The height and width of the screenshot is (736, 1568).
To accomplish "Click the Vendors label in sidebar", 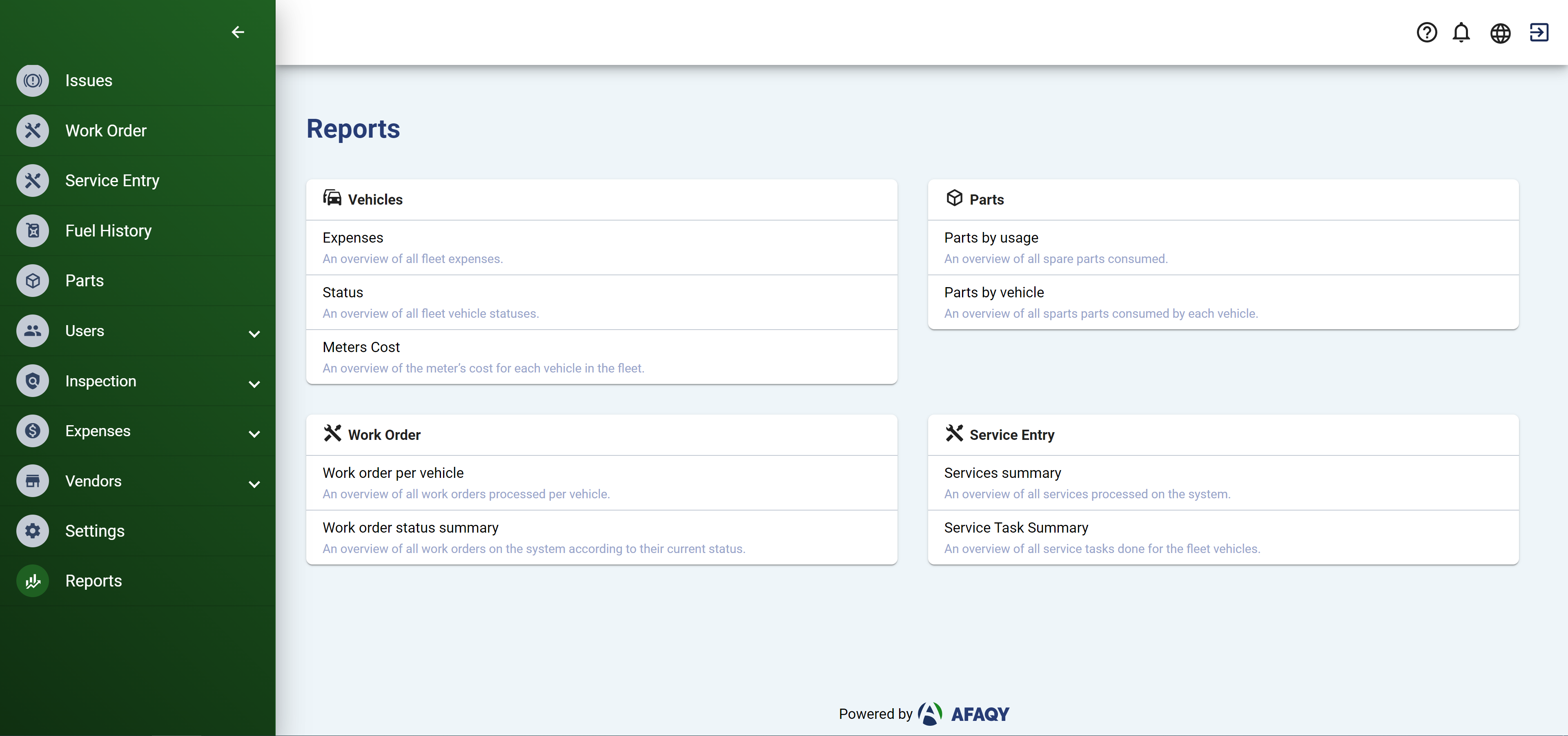I will 94,481.
